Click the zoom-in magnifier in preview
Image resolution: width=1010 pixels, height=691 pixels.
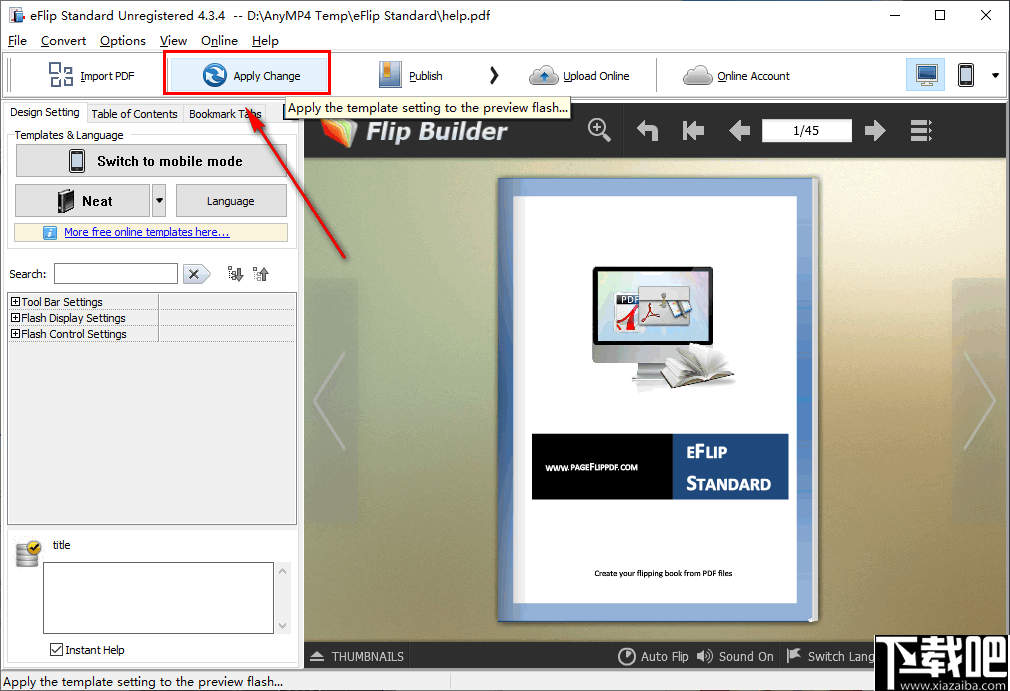point(599,130)
